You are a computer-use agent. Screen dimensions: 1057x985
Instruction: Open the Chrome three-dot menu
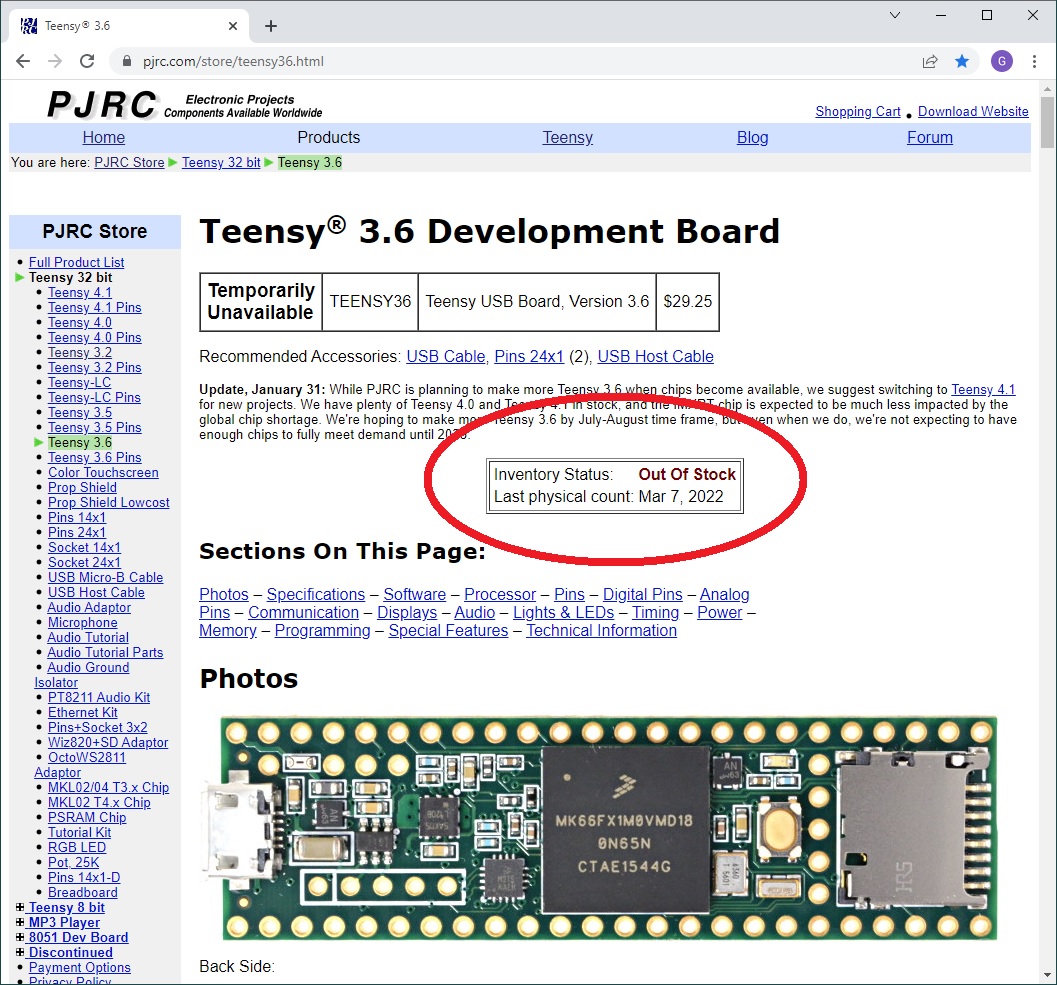click(1034, 61)
